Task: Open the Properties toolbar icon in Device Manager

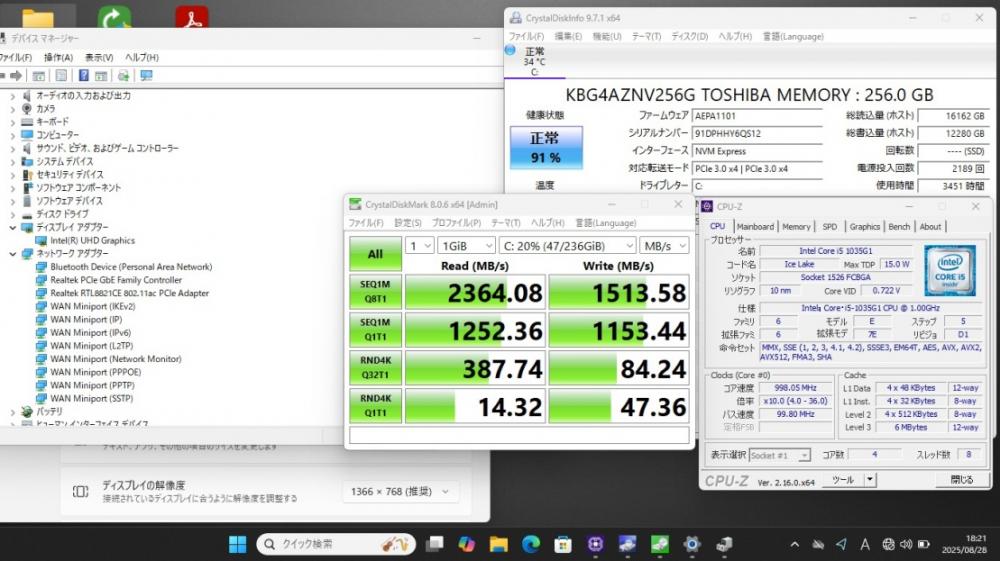Action: (x=61, y=76)
